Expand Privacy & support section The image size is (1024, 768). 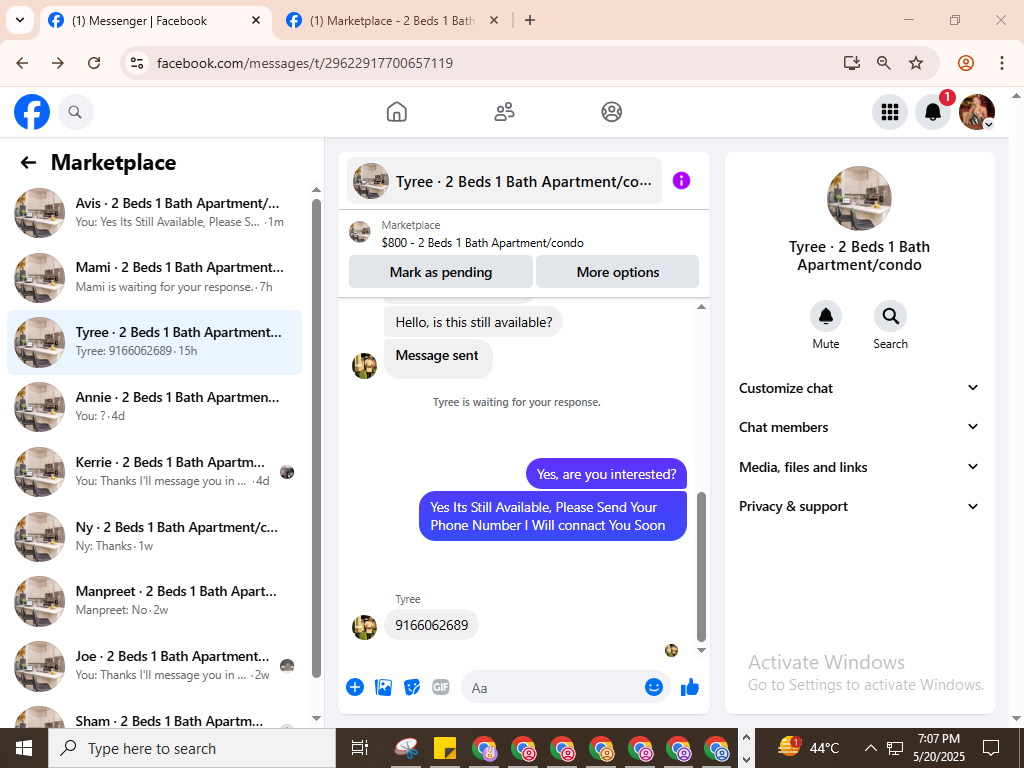click(x=859, y=507)
